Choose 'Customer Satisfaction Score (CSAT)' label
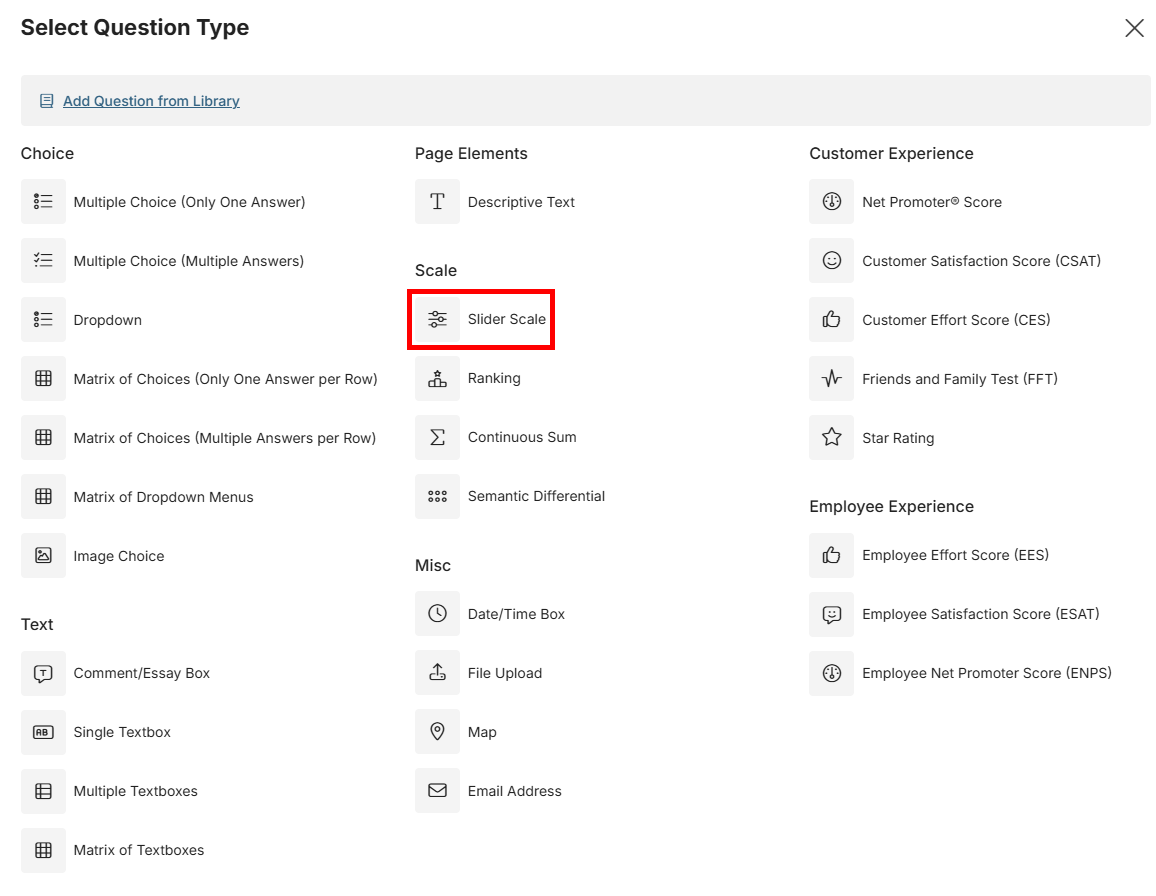The height and width of the screenshot is (896, 1156). [x=981, y=261]
